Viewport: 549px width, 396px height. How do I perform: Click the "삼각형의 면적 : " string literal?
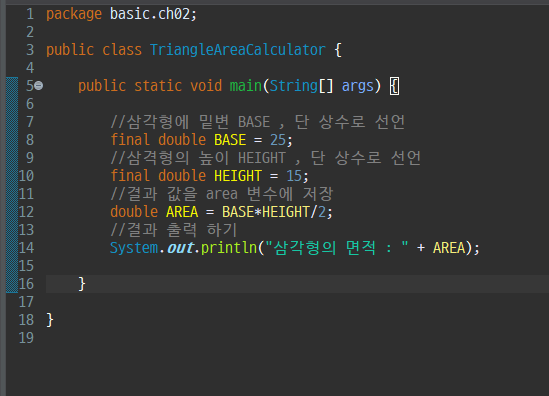coord(337,248)
